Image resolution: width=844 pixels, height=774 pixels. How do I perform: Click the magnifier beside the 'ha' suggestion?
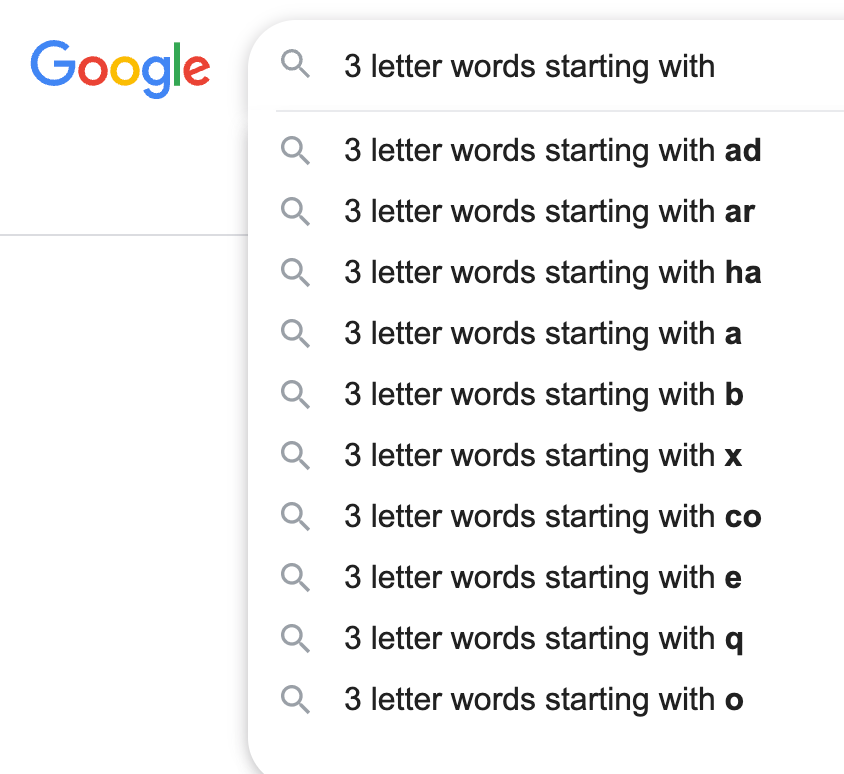pyautogui.click(x=295, y=272)
